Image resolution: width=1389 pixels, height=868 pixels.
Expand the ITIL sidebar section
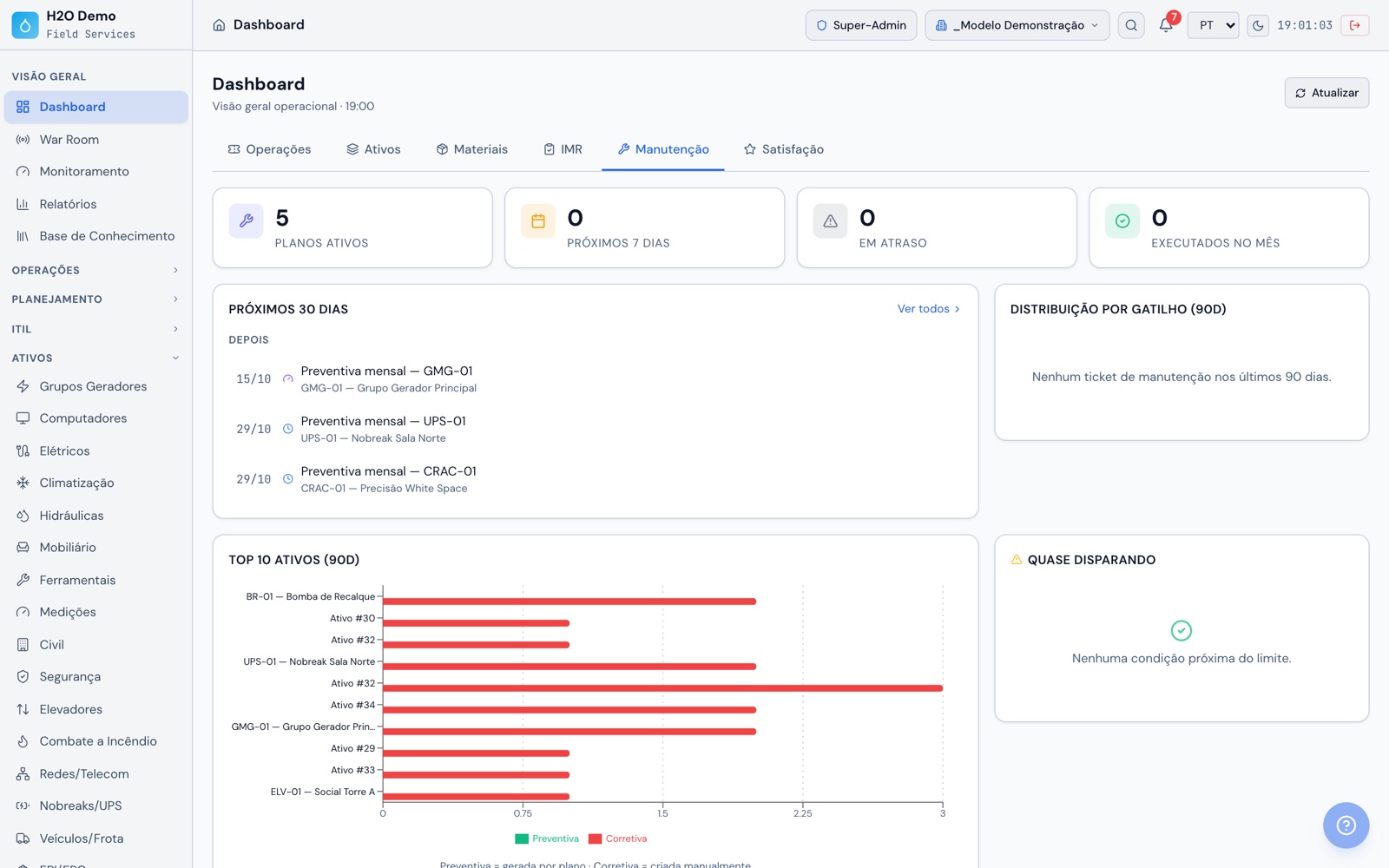[96, 329]
